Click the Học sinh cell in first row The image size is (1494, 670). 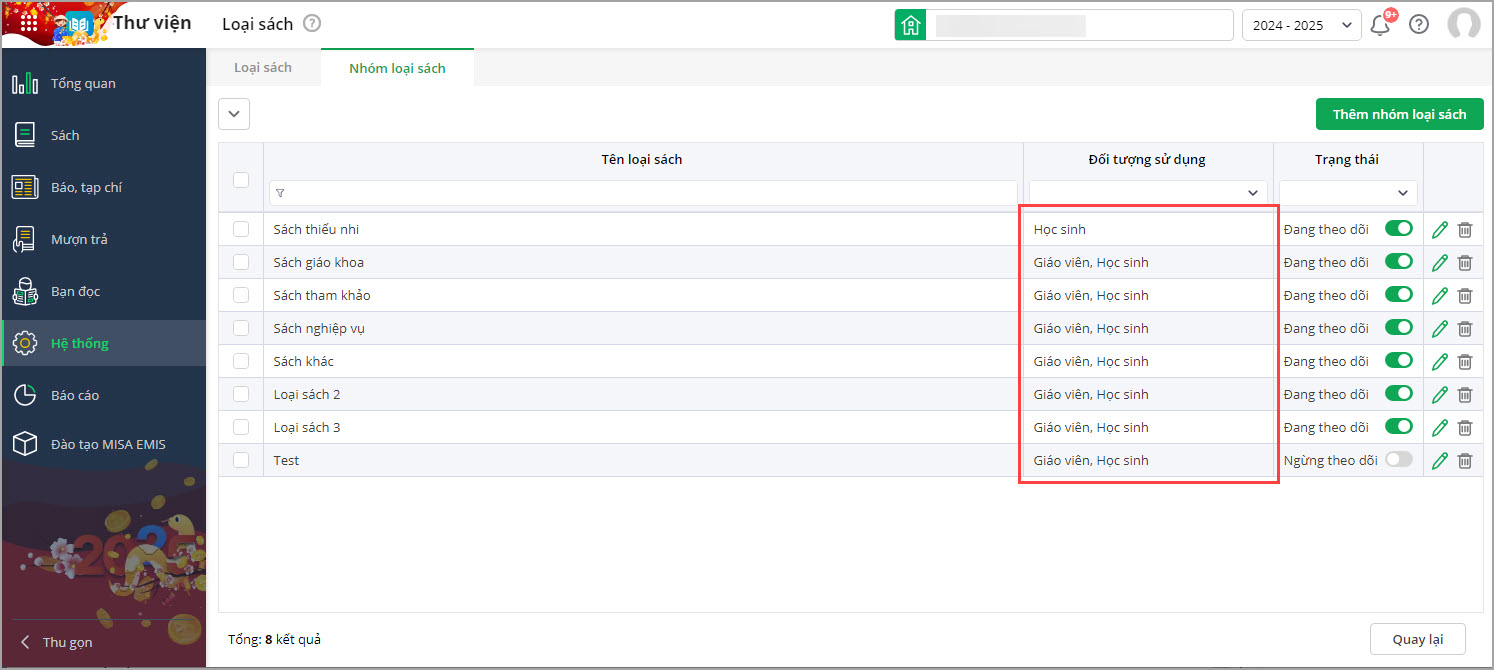[x=1148, y=229]
